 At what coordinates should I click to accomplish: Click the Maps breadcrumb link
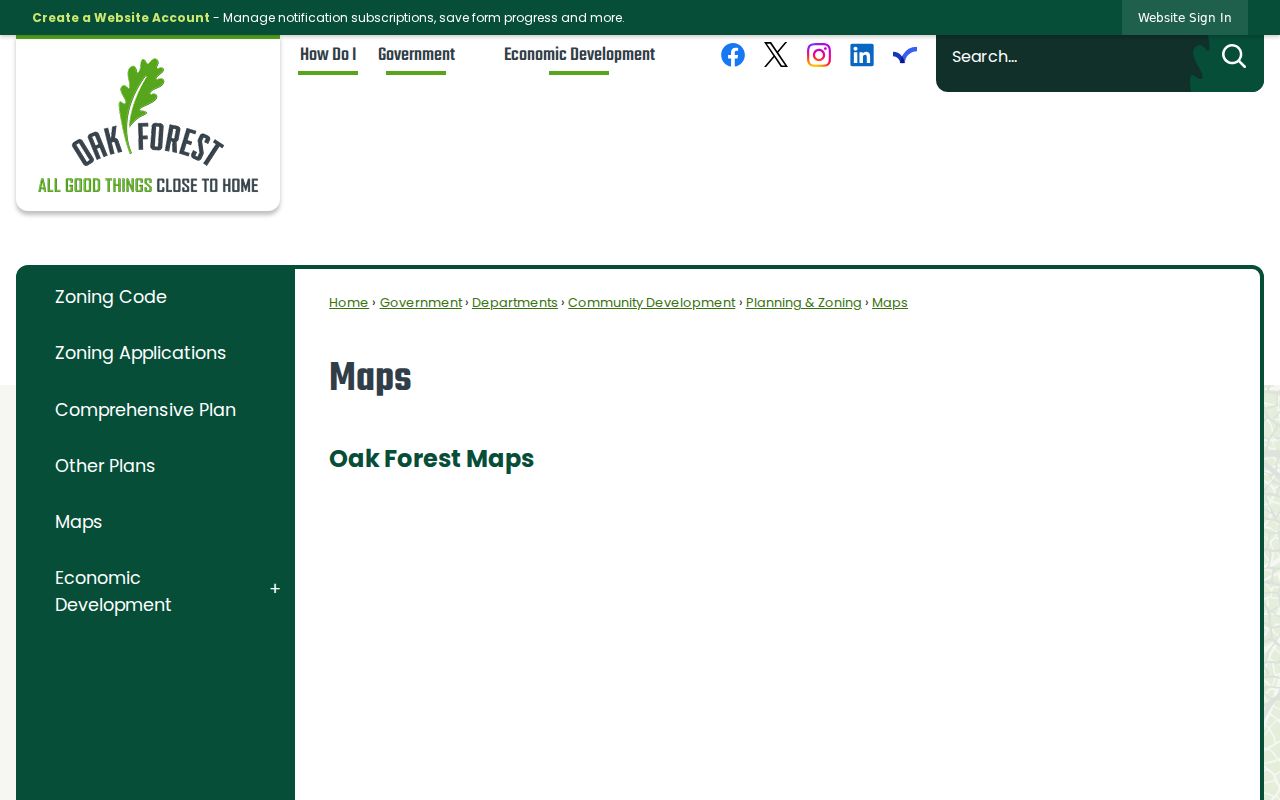click(x=890, y=302)
